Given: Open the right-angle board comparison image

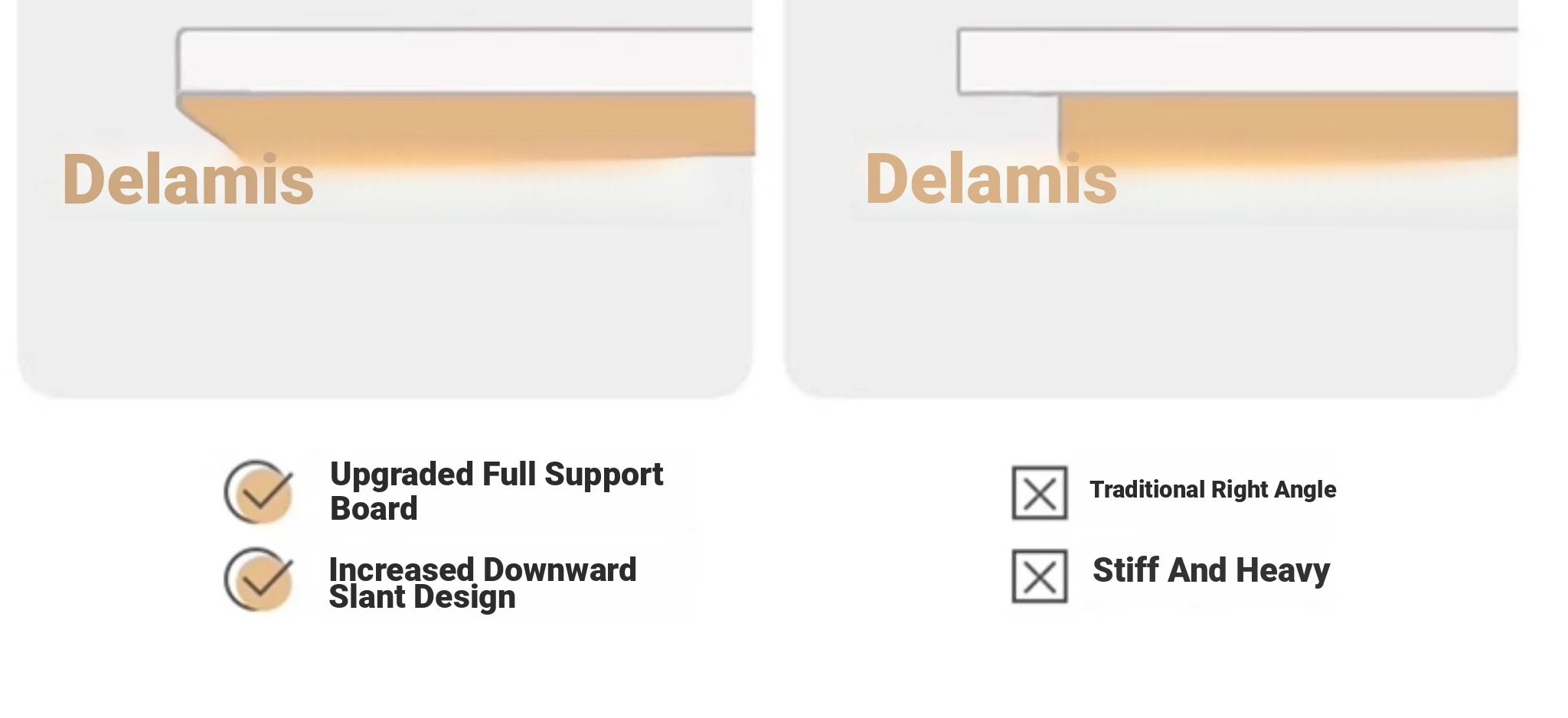Looking at the screenshot, I should [1151, 199].
